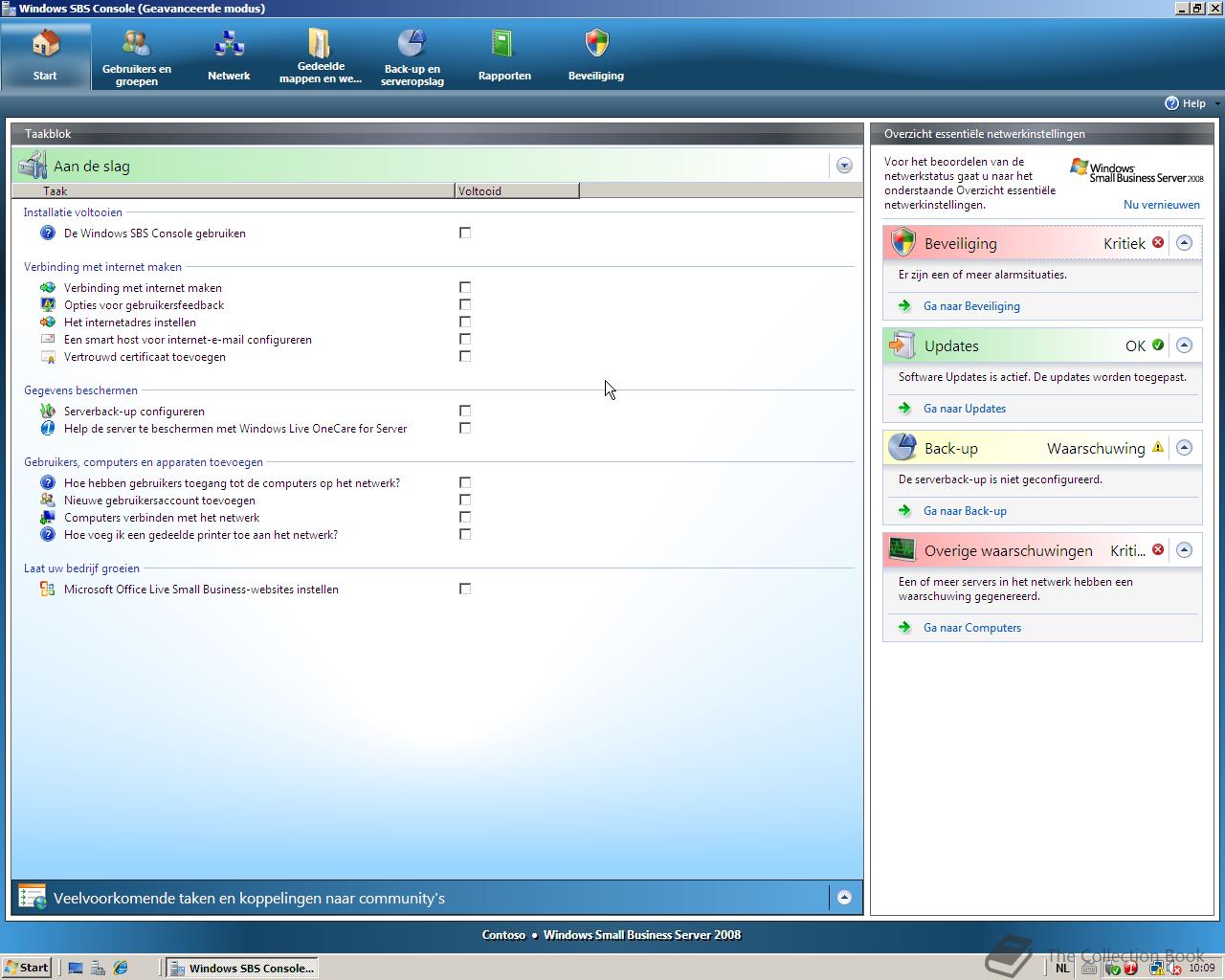Image resolution: width=1225 pixels, height=980 pixels.
Task: Tick checkbox for Vertrouwd certificaat toevoegen
Action: tap(465, 356)
